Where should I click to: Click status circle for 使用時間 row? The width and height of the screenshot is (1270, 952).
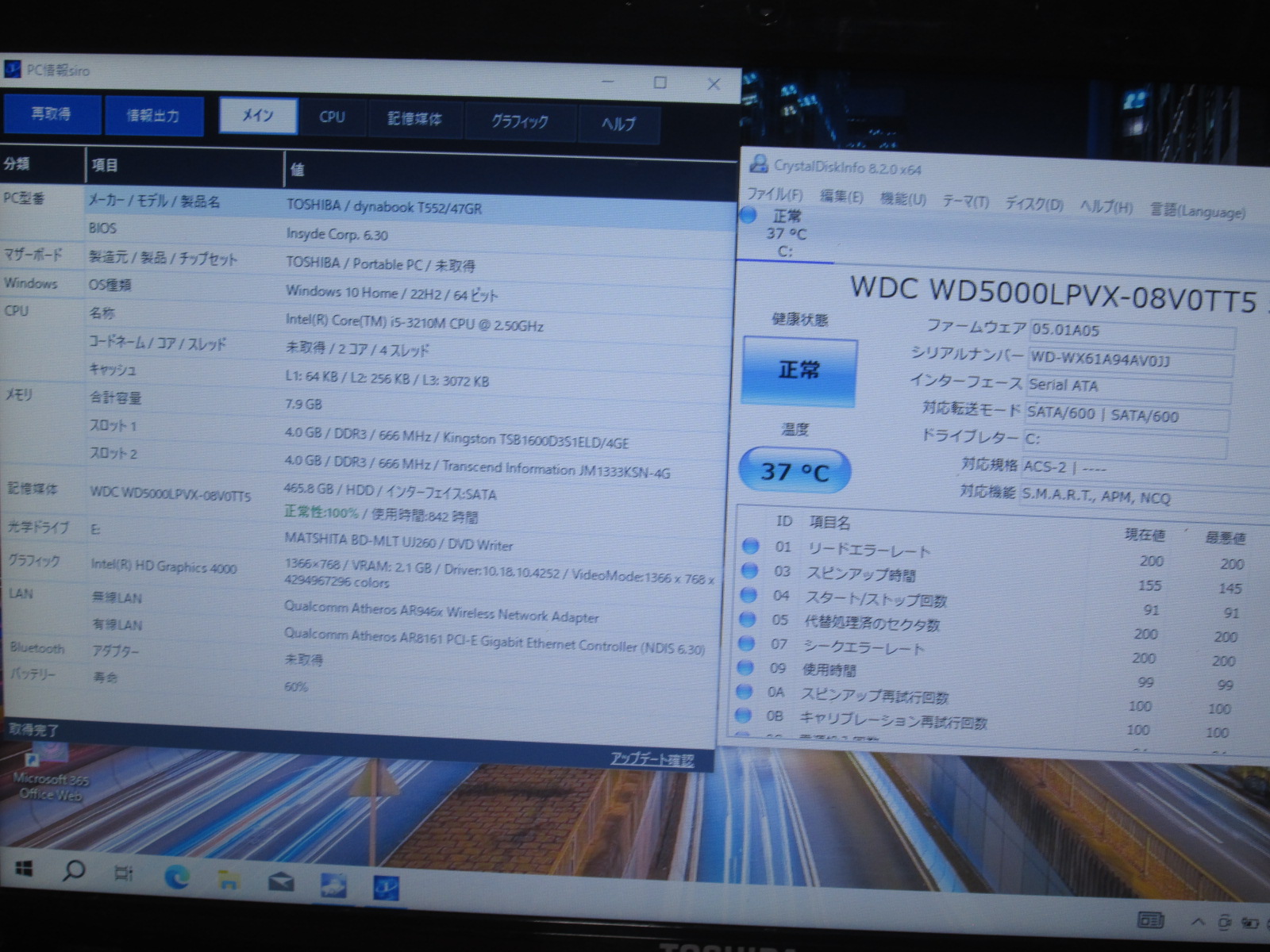coord(745,667)
